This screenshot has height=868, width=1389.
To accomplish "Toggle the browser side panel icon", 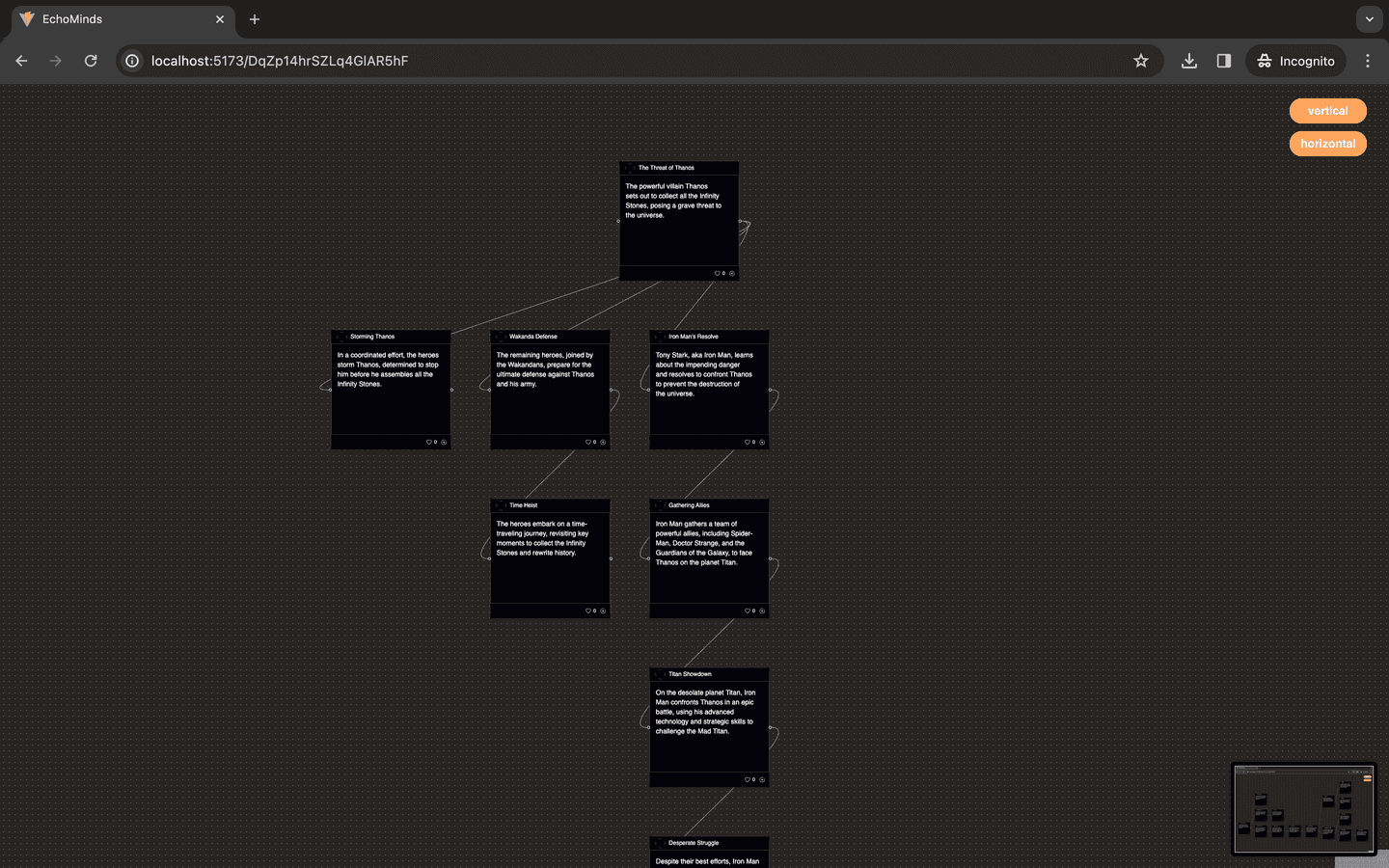I will click(1224, 61).
